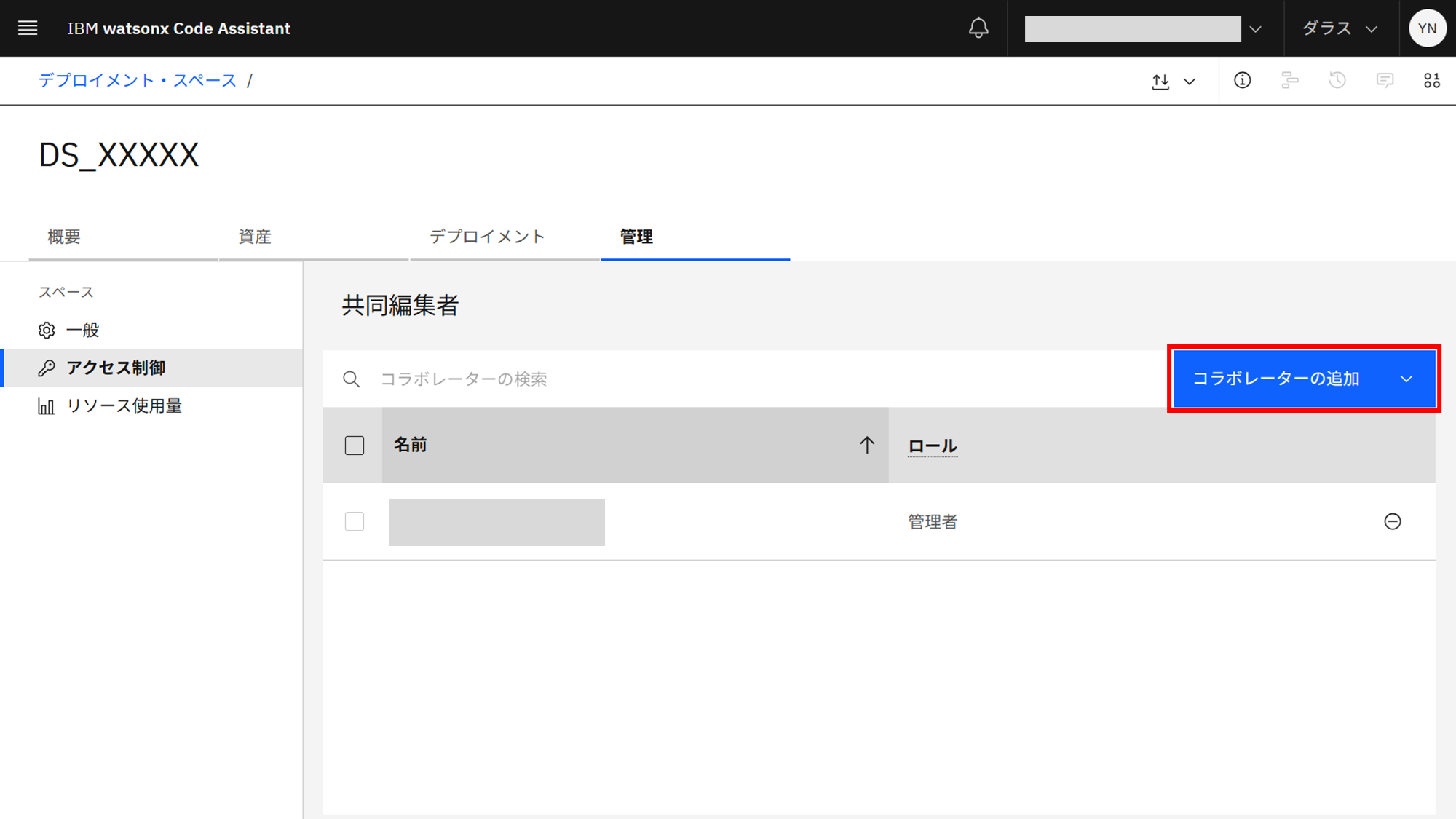
Task: Sort by 名前 column arrow
Action: click(866, 445)
